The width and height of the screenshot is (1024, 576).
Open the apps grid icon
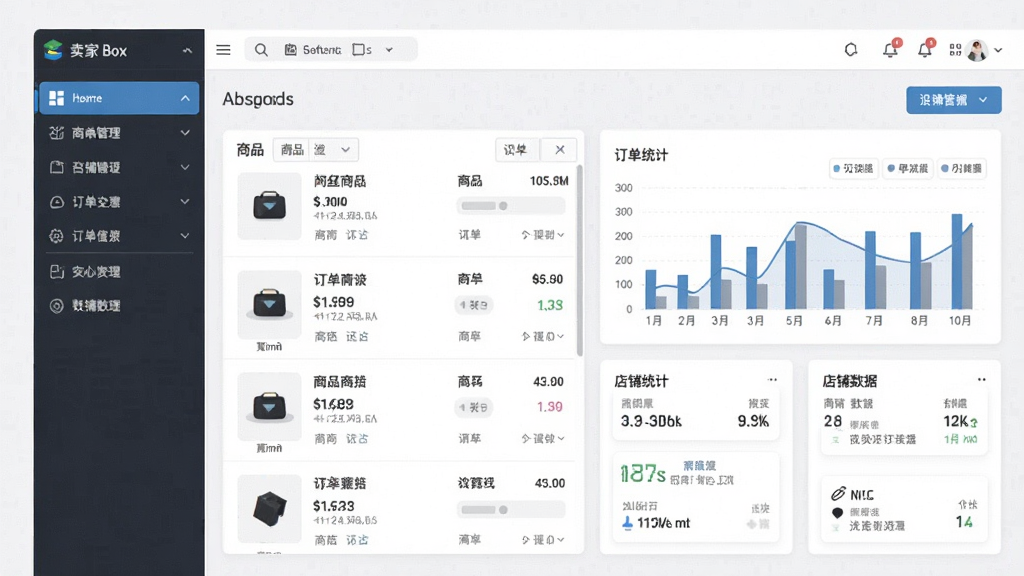(x=955, y=50)
